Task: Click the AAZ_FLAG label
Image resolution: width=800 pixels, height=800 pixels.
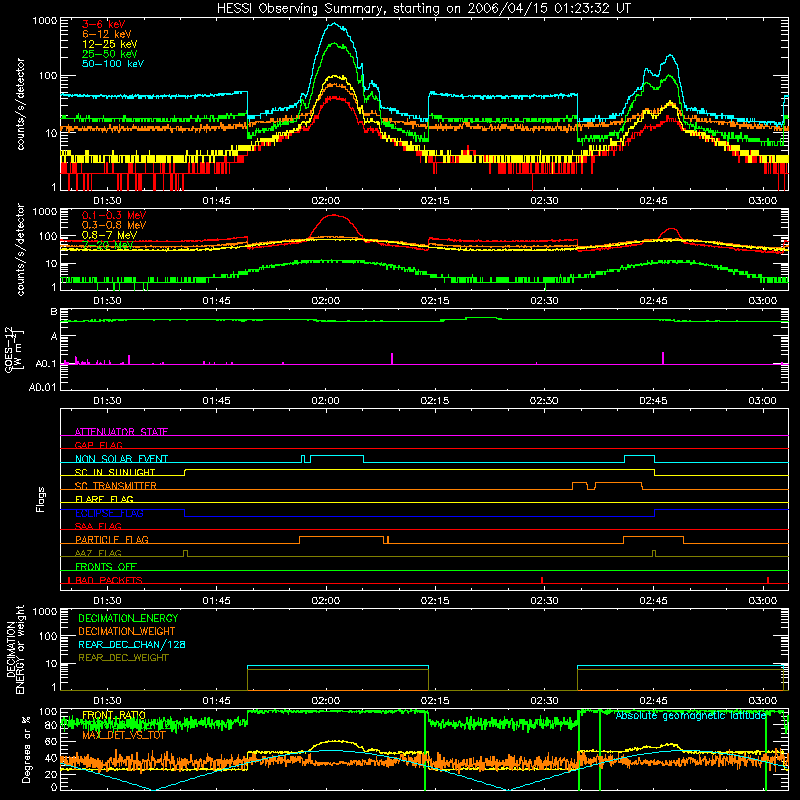Action: [x=98, y=553]
